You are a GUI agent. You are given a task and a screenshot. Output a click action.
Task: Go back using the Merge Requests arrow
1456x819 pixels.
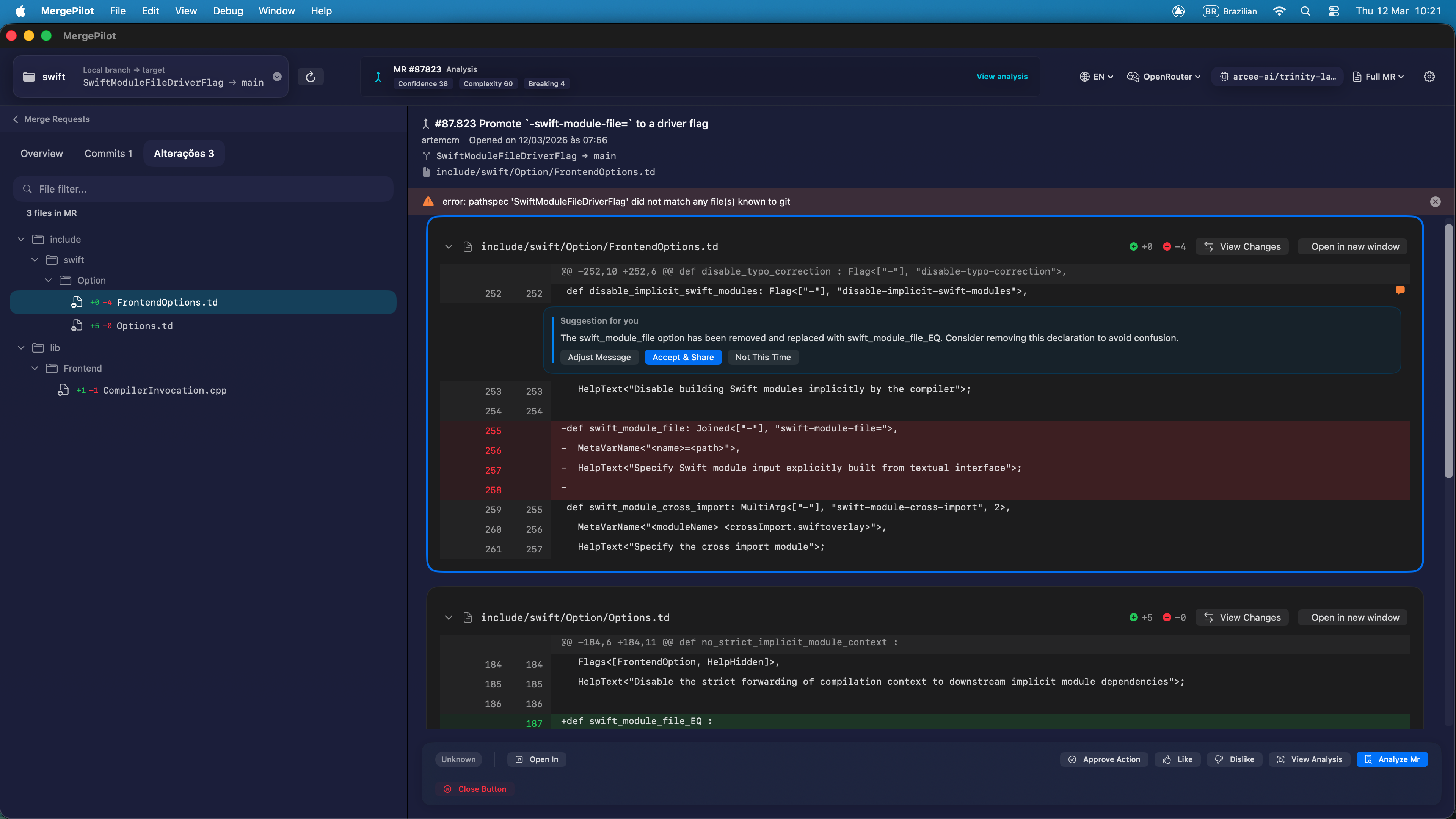pyautogui.click(x=16, y=119)
